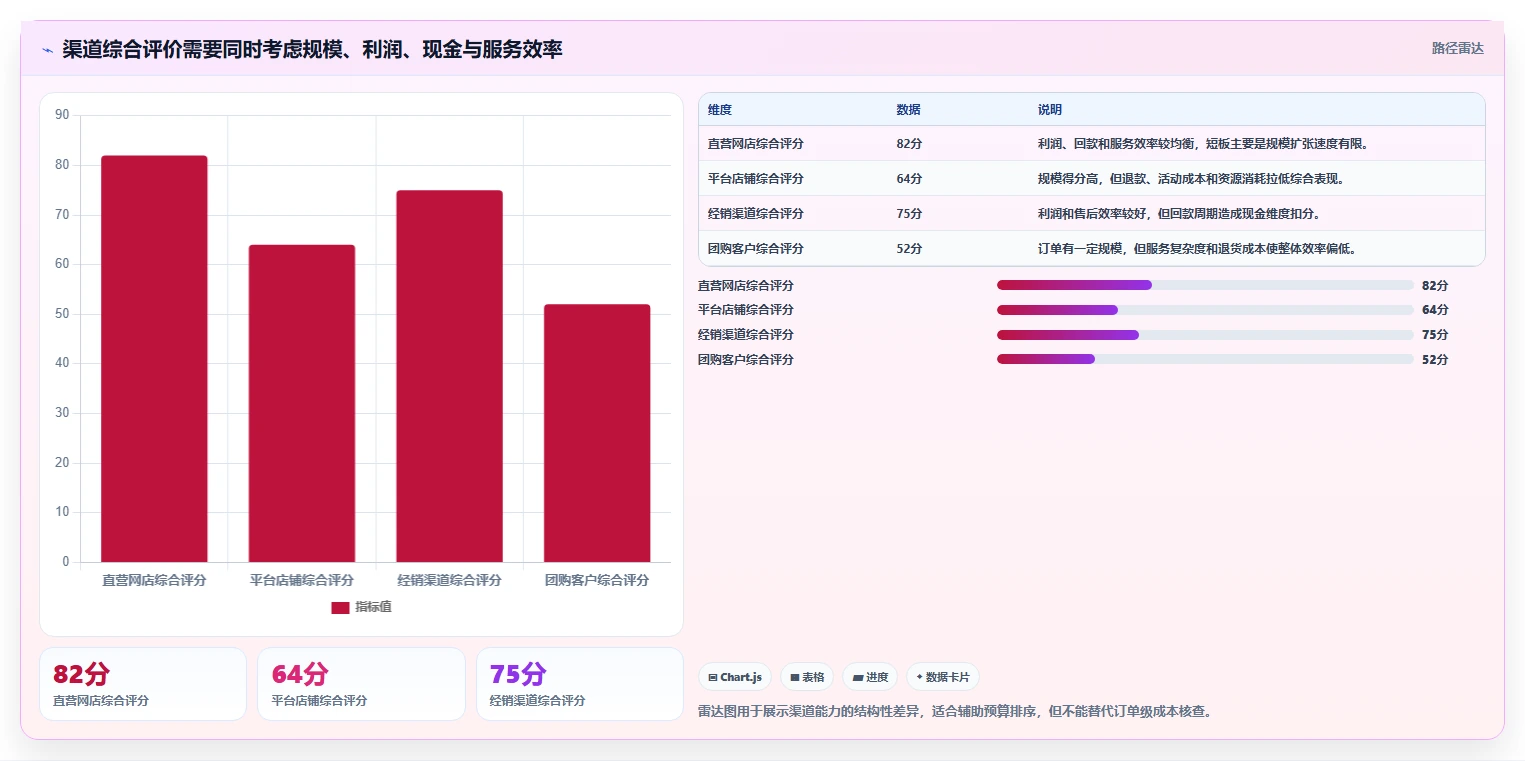Screen dimensions: 1525x761
Task: Click the 82分 progress bar for 直营网店
Action: (1205, 285)
